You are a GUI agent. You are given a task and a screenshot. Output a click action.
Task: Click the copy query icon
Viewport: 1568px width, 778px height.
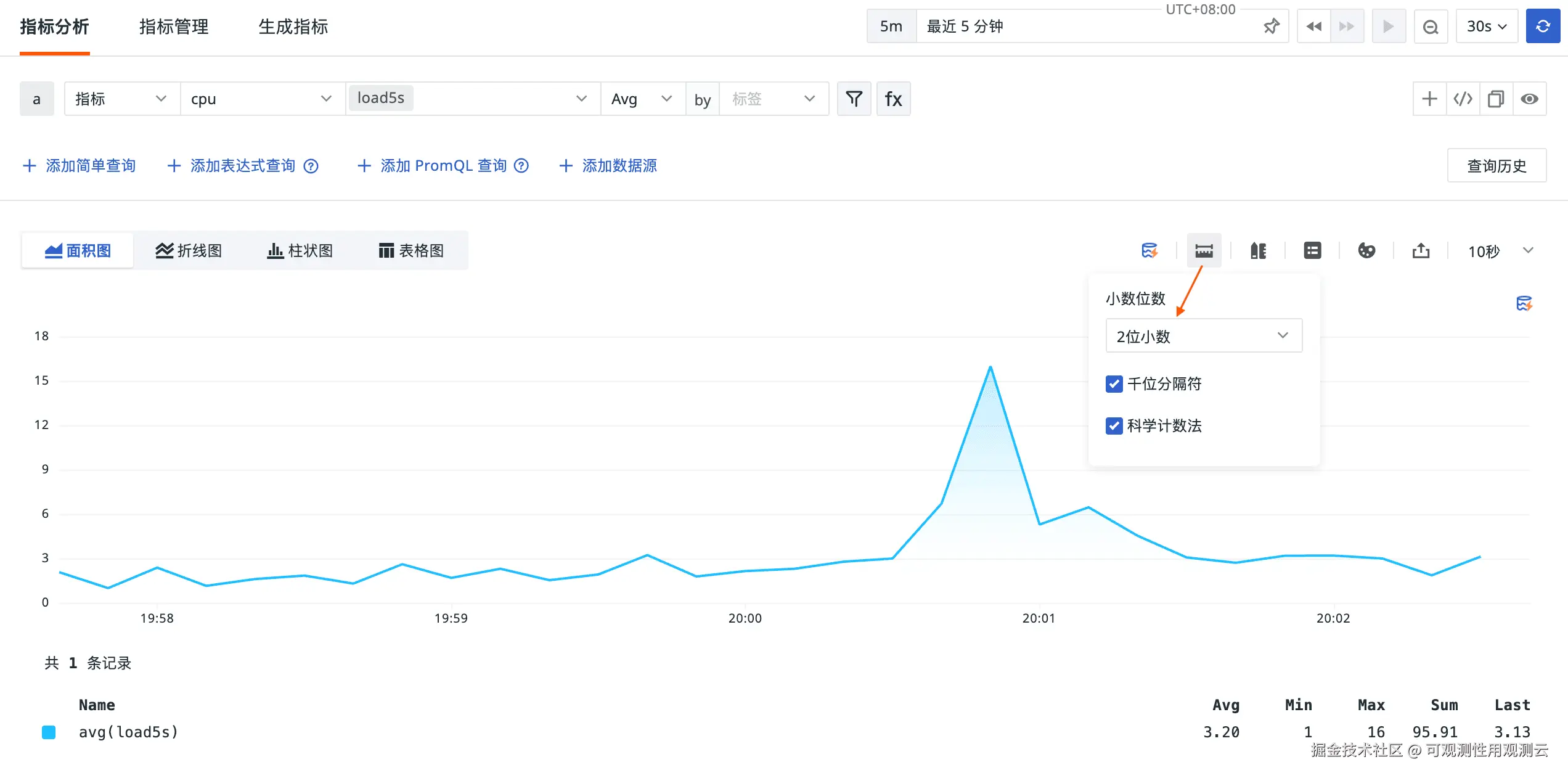tap(1496, 99)
